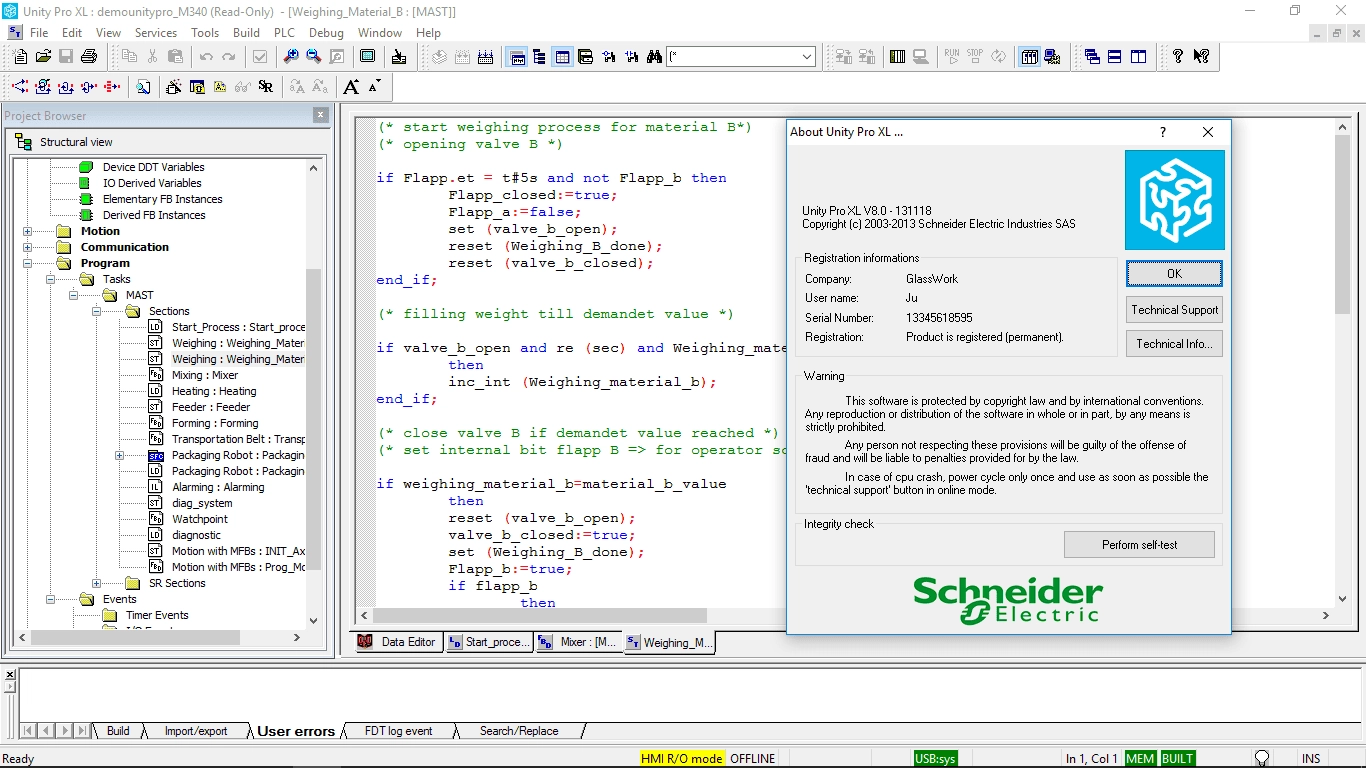The width and height of the screenshot is (1366, 768).
Task: Switch to the Data Editor tab
Action: click(x=397, y=642)
